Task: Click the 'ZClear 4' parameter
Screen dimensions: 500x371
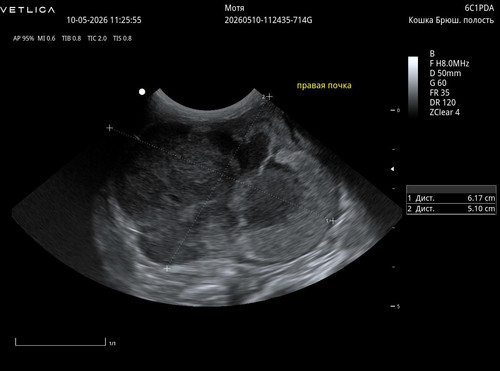Action: 445,112
